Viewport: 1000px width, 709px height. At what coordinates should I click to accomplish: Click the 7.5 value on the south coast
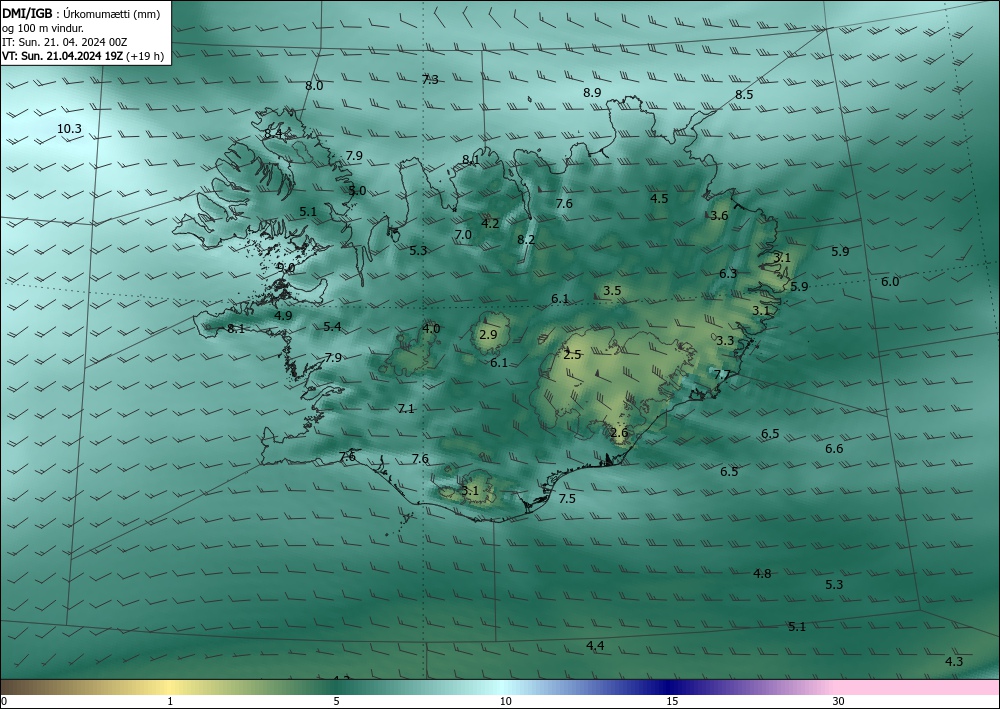[567, 499]
